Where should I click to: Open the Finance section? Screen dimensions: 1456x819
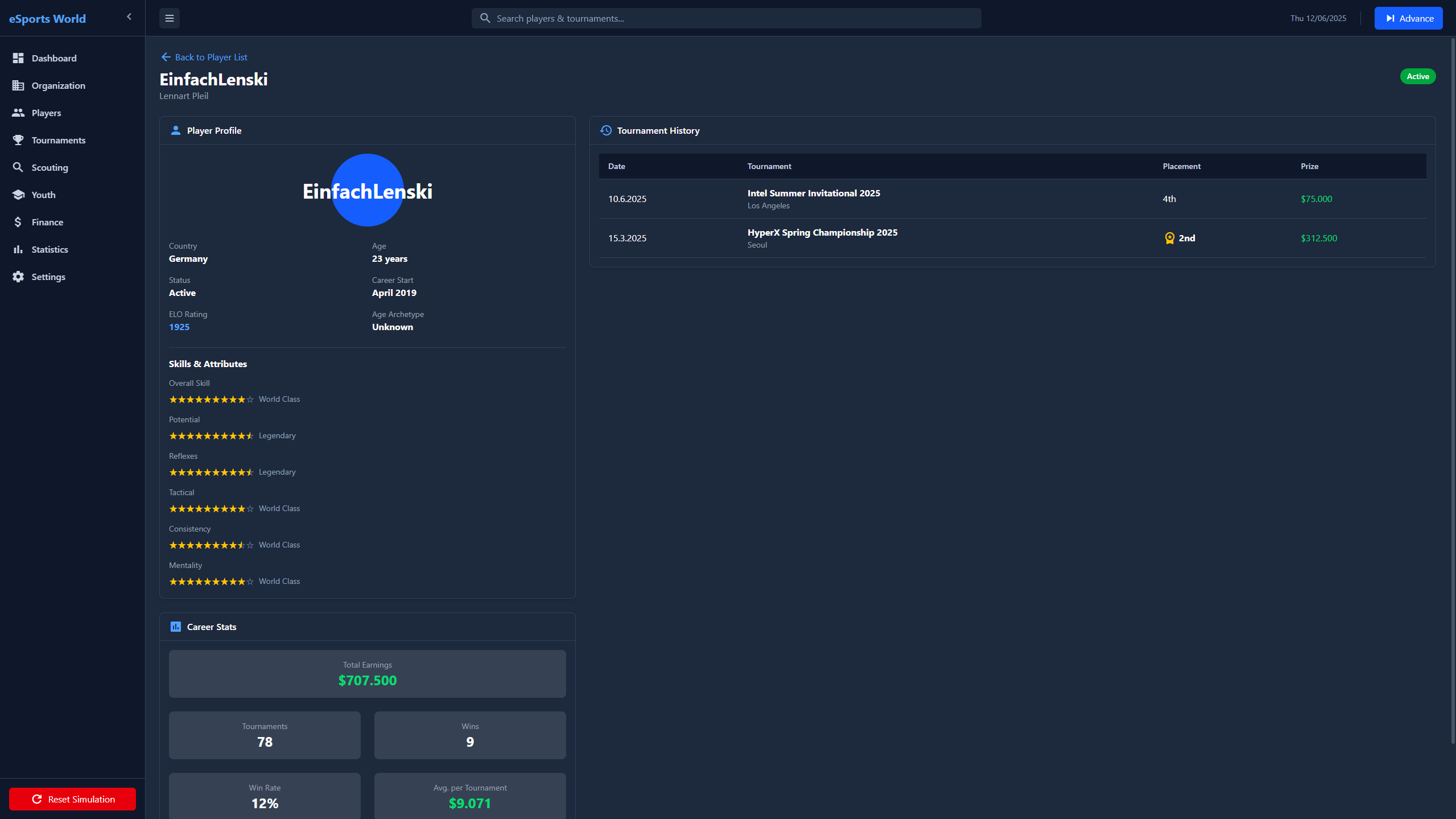(72, 222)
